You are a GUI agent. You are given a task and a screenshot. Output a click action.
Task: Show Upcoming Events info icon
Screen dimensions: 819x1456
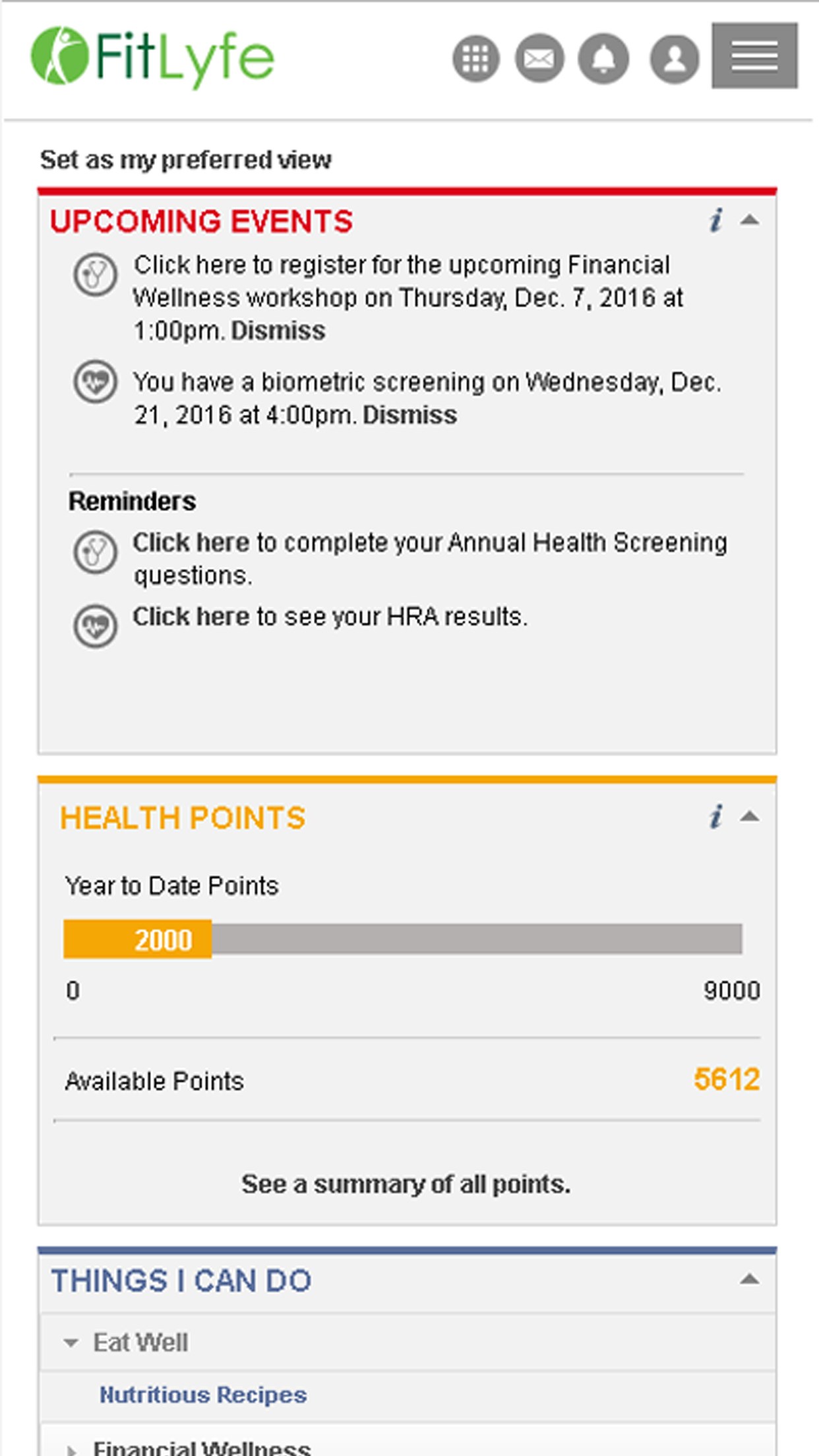[715, 220]
